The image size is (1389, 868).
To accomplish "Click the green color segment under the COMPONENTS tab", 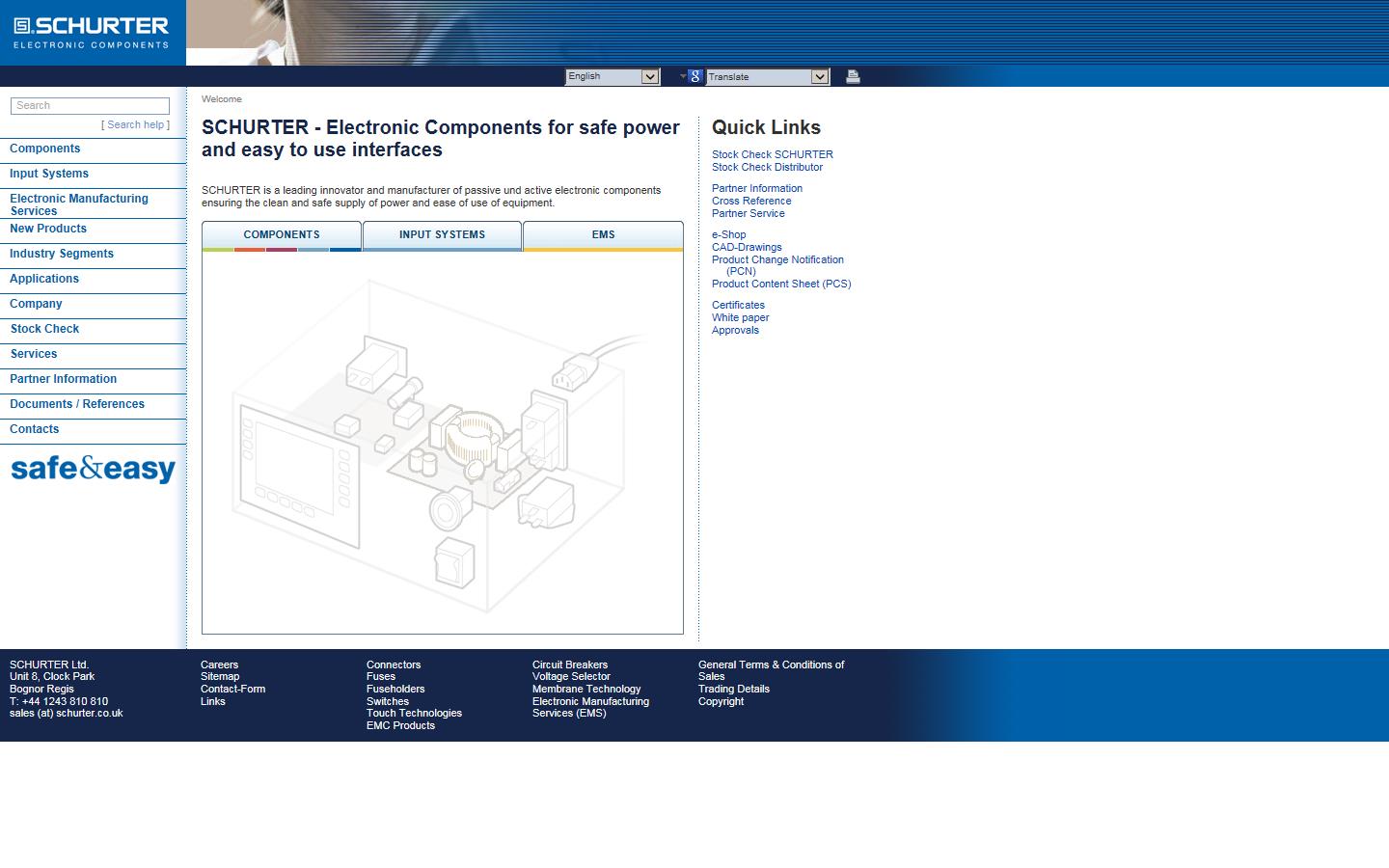I will point(217,249).
